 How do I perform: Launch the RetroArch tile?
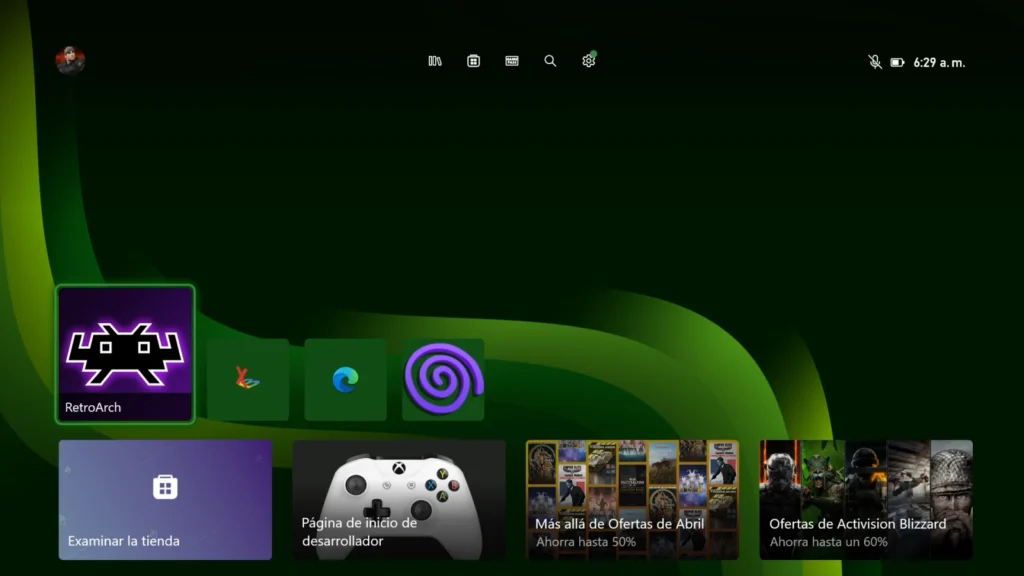[125, 355]
